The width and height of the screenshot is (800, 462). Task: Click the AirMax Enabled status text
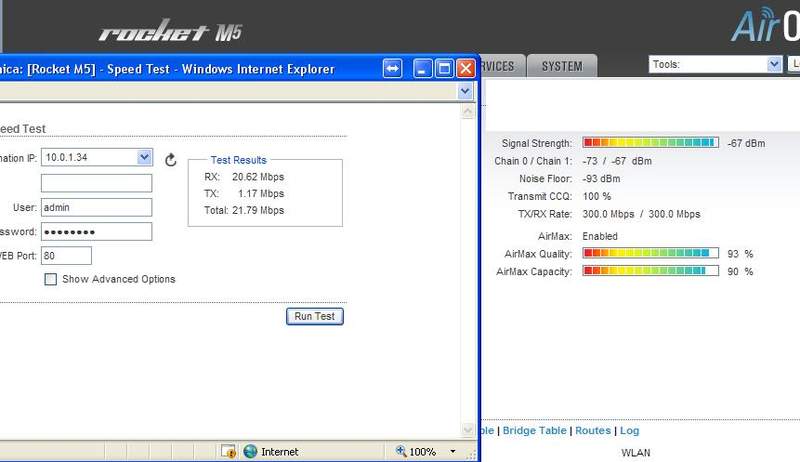[600, 236]
